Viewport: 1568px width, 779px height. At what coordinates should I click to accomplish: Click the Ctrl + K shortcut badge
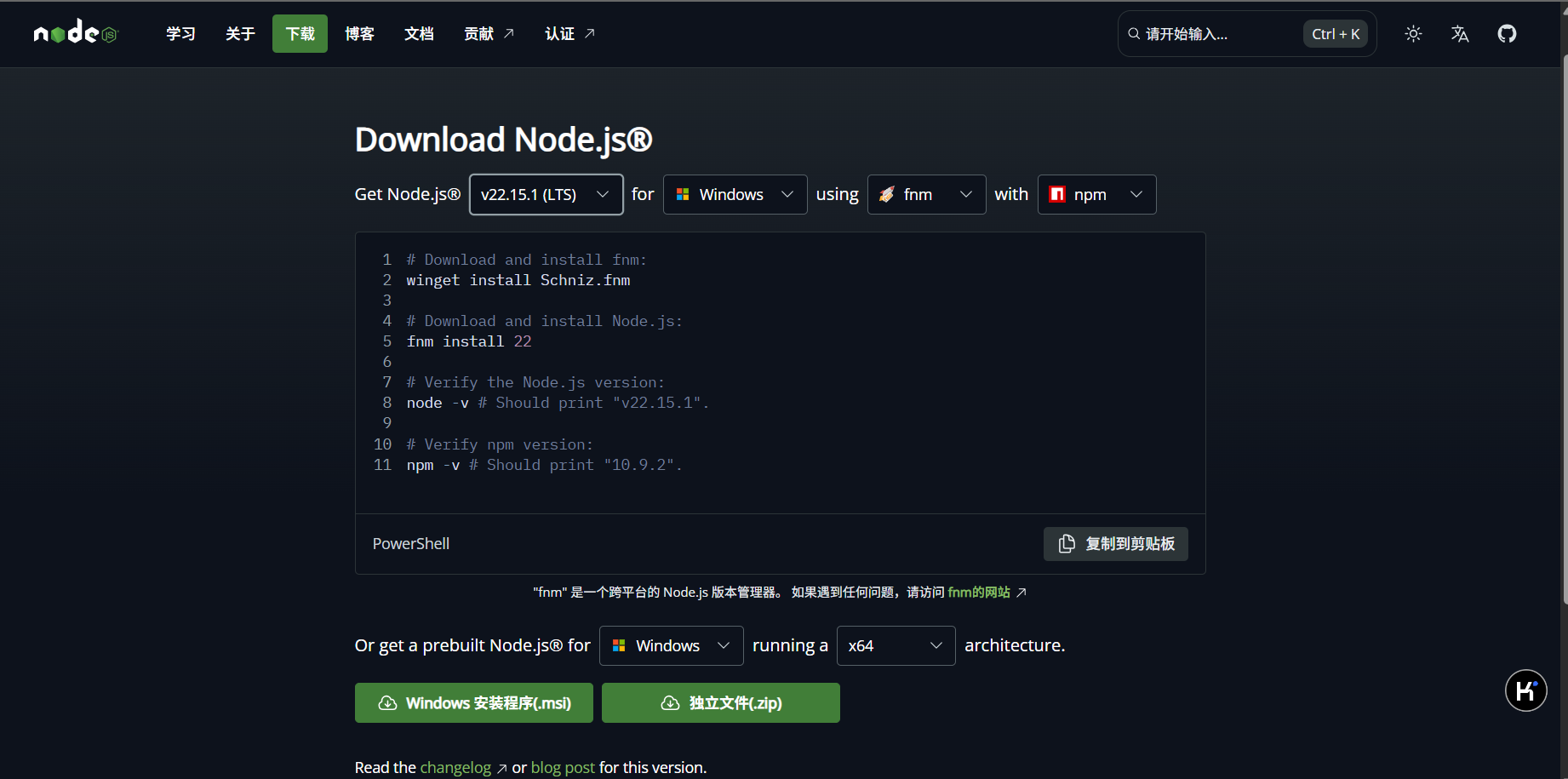point(1335,34)
